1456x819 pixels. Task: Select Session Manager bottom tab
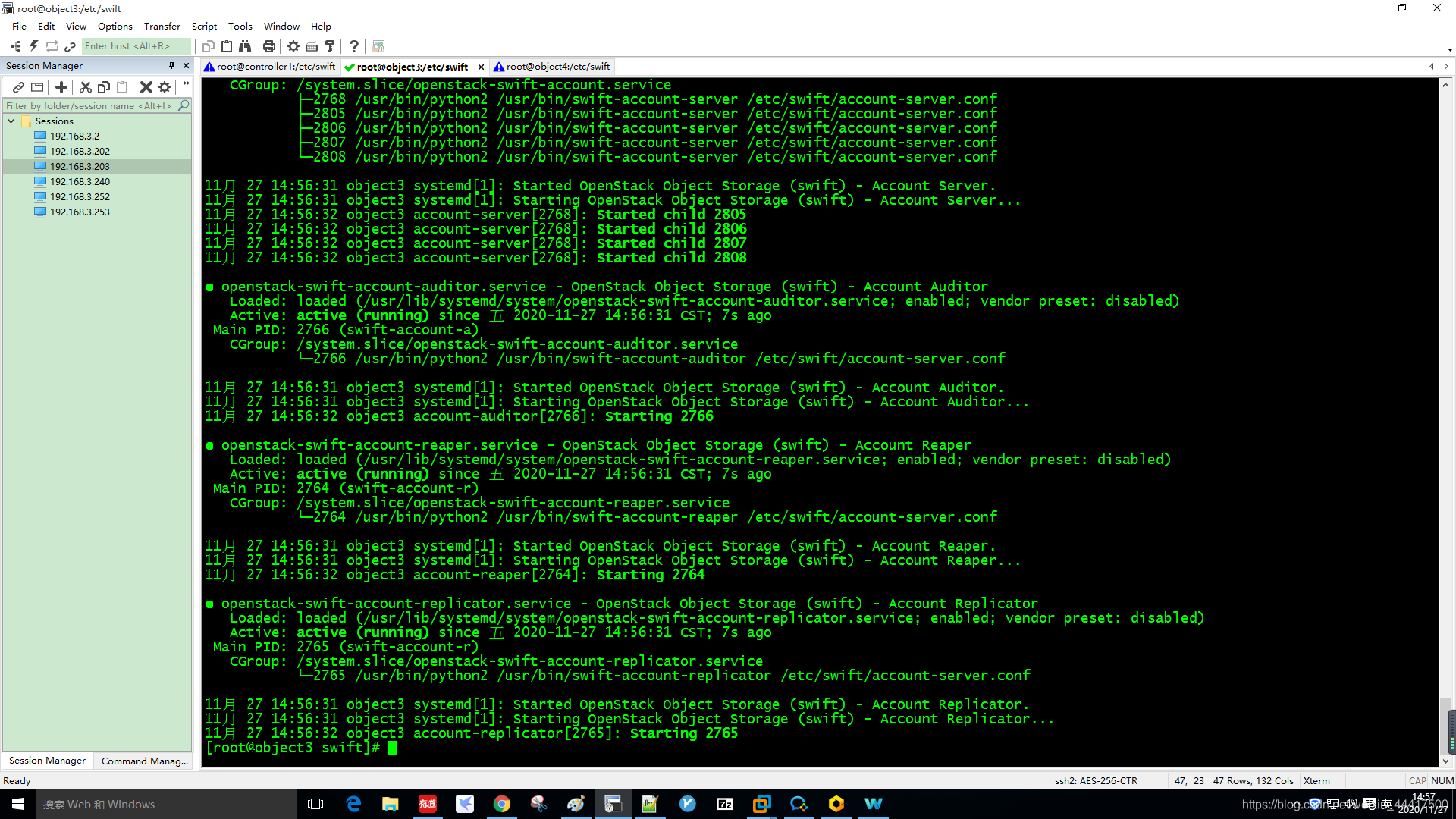(x=47, y=761)
